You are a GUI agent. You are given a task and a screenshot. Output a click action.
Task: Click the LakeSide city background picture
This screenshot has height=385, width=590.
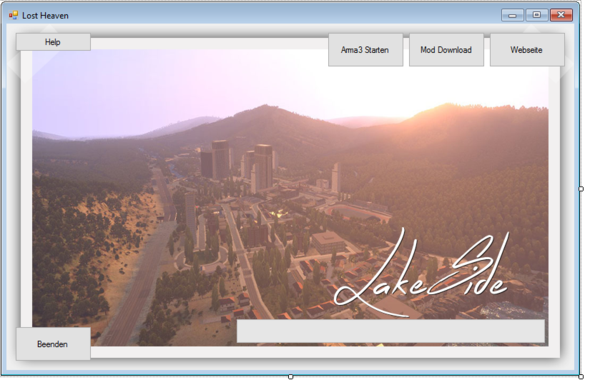[x=290, y=198]
